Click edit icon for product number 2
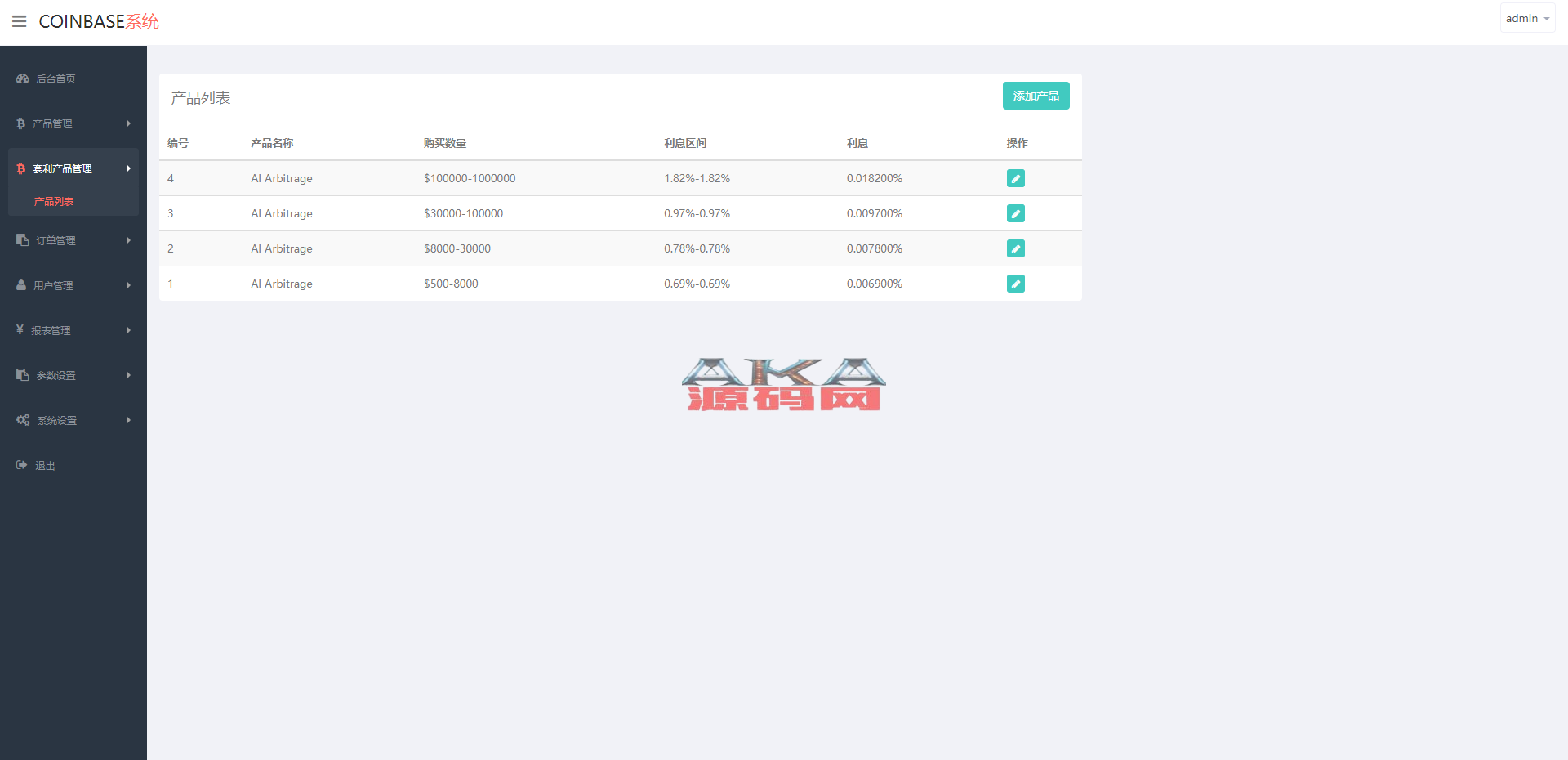 [x=1015, y=248]
